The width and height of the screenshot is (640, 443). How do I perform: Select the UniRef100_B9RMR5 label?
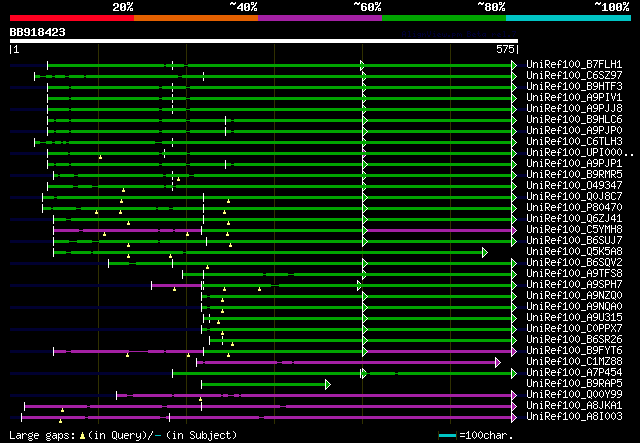point(574,175)
